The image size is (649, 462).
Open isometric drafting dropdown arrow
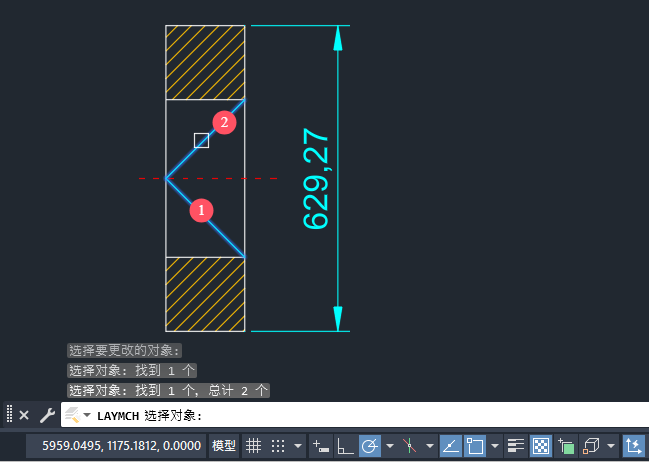click(x=430, y=446)
